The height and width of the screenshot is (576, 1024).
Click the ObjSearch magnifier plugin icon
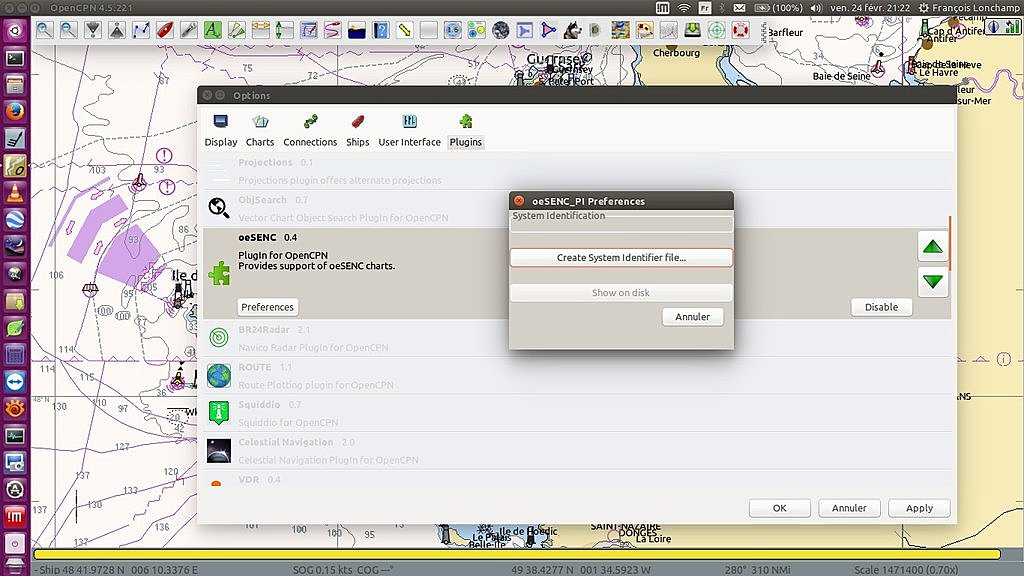click(219, 208)
